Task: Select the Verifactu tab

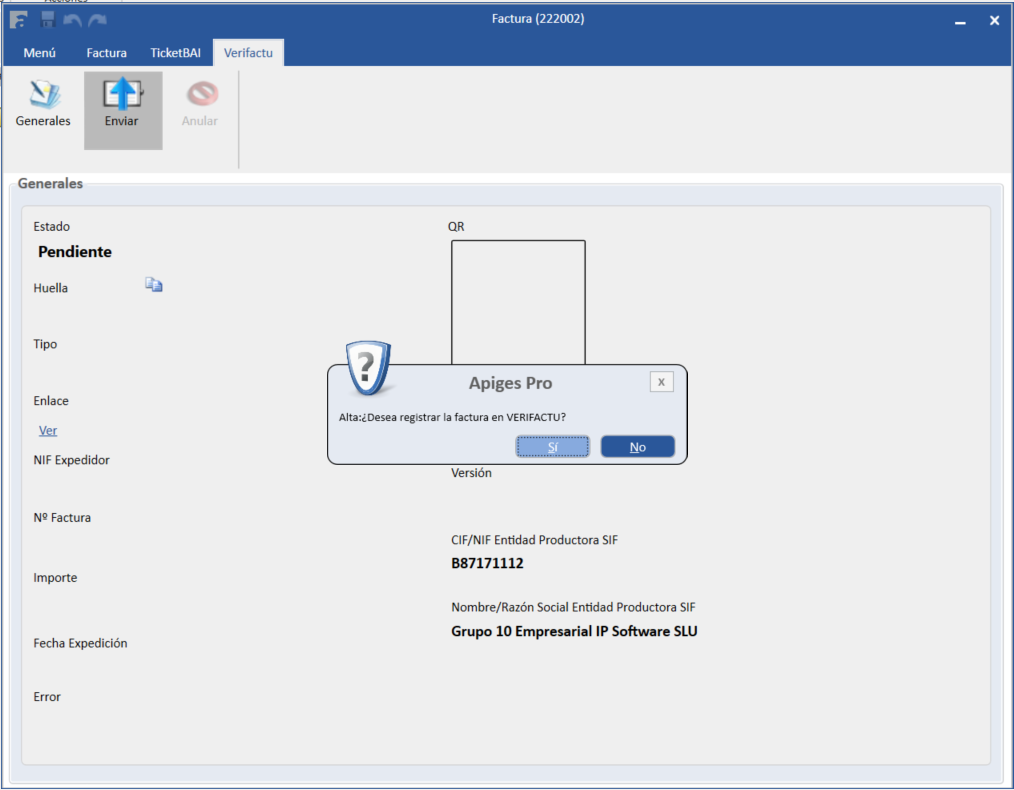Action: click(248, 53)
